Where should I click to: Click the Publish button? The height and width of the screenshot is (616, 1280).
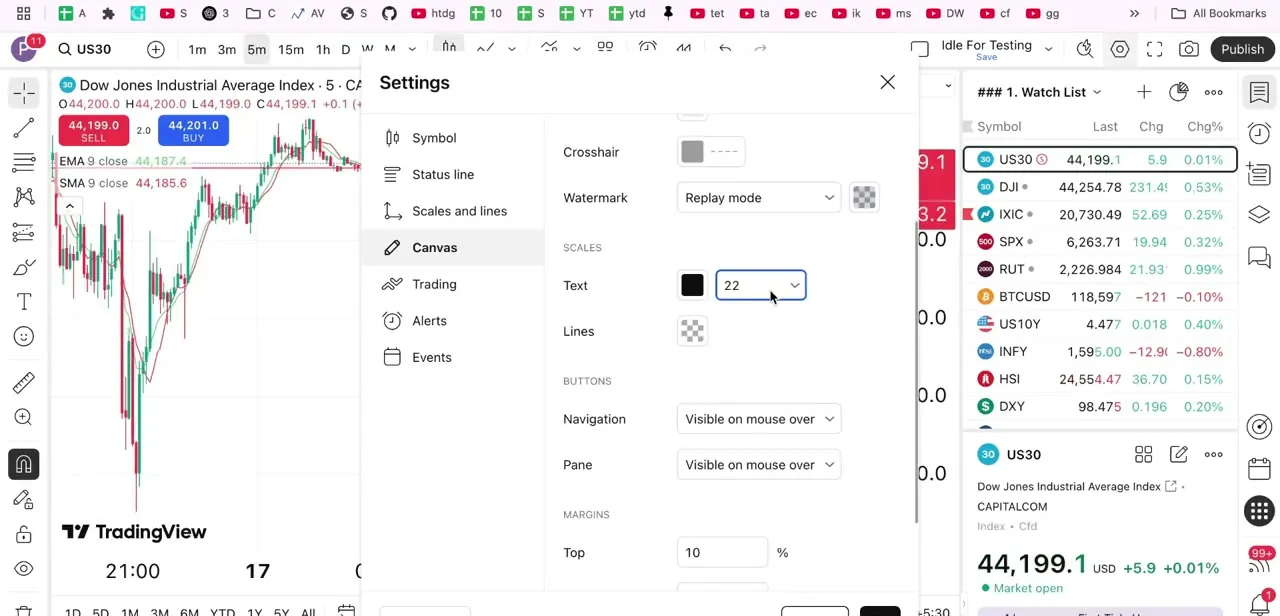(x=1242, y=49)
